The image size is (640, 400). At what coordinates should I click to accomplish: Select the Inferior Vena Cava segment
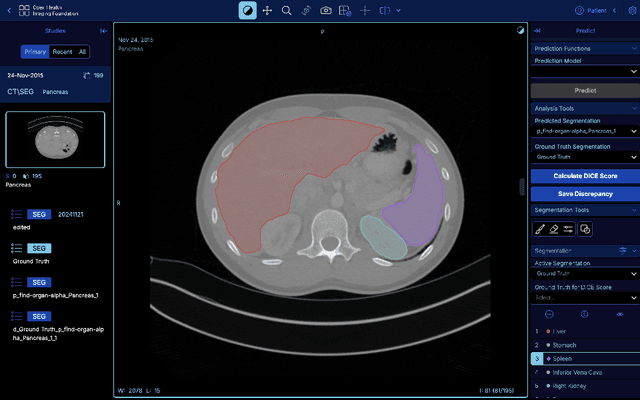coord(585,372)
